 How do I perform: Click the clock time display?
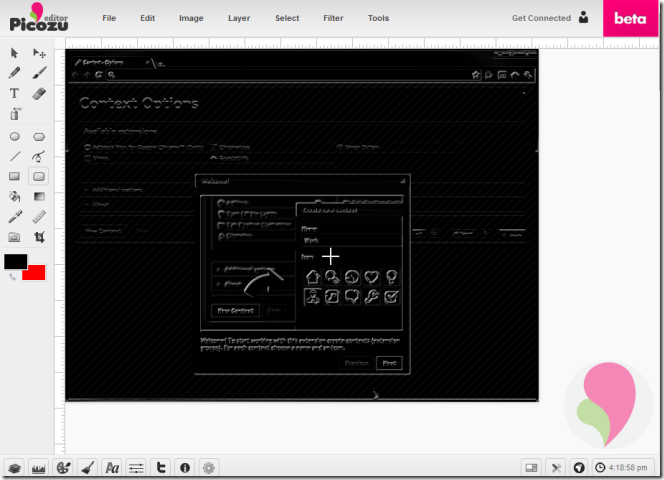[624, 467]
